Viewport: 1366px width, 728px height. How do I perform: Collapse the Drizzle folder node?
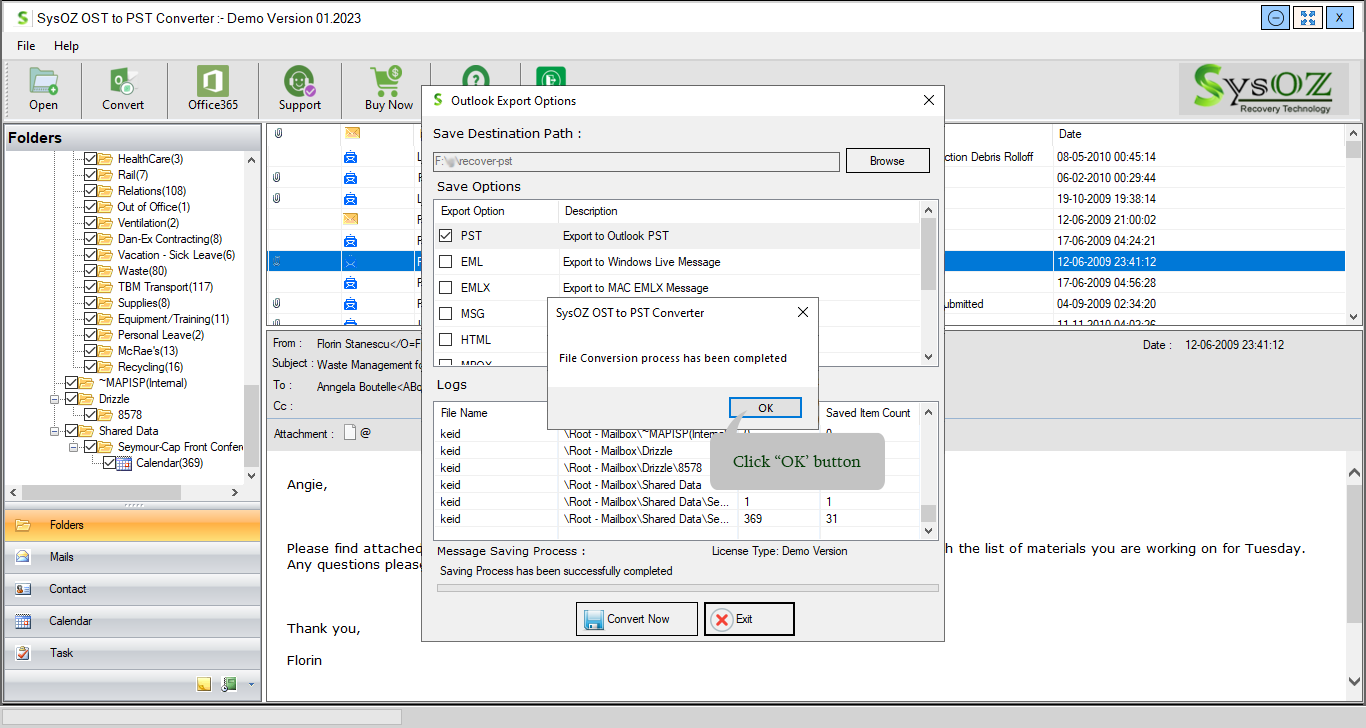pos(56,399)
